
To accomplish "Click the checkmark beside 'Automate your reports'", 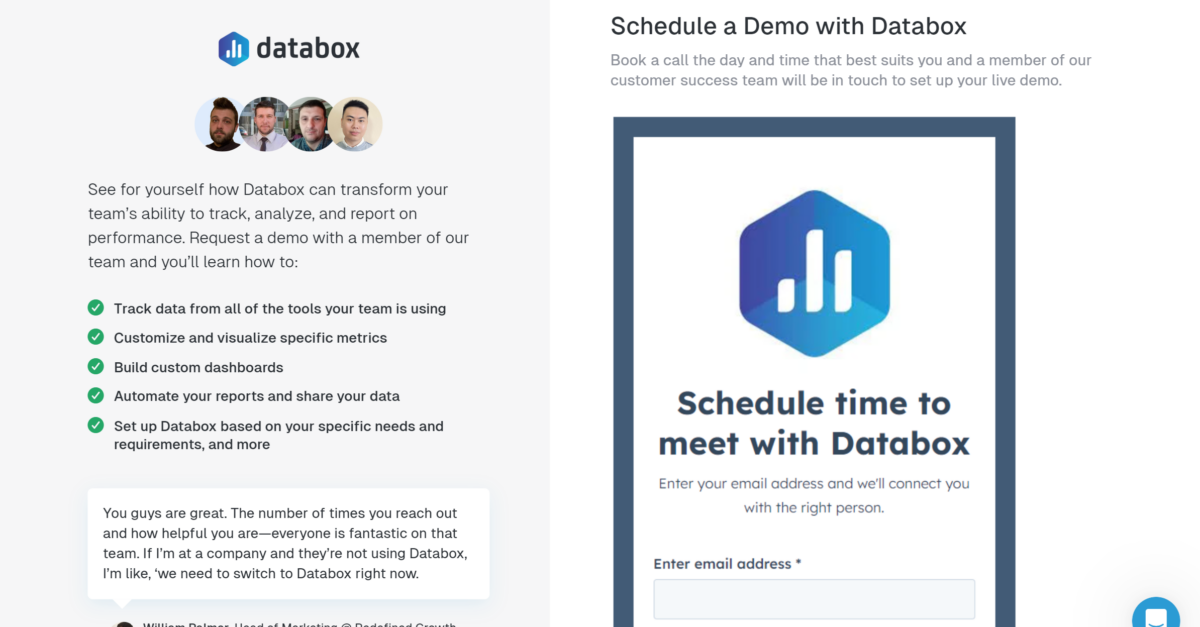I will point(95,396).
